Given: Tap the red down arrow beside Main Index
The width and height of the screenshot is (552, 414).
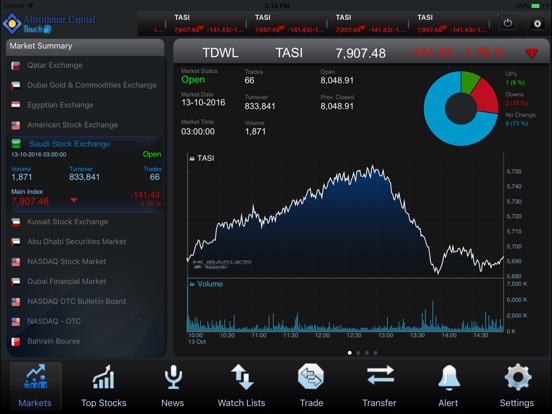Looking at the screenshot, I should click(x=74, y=200).
